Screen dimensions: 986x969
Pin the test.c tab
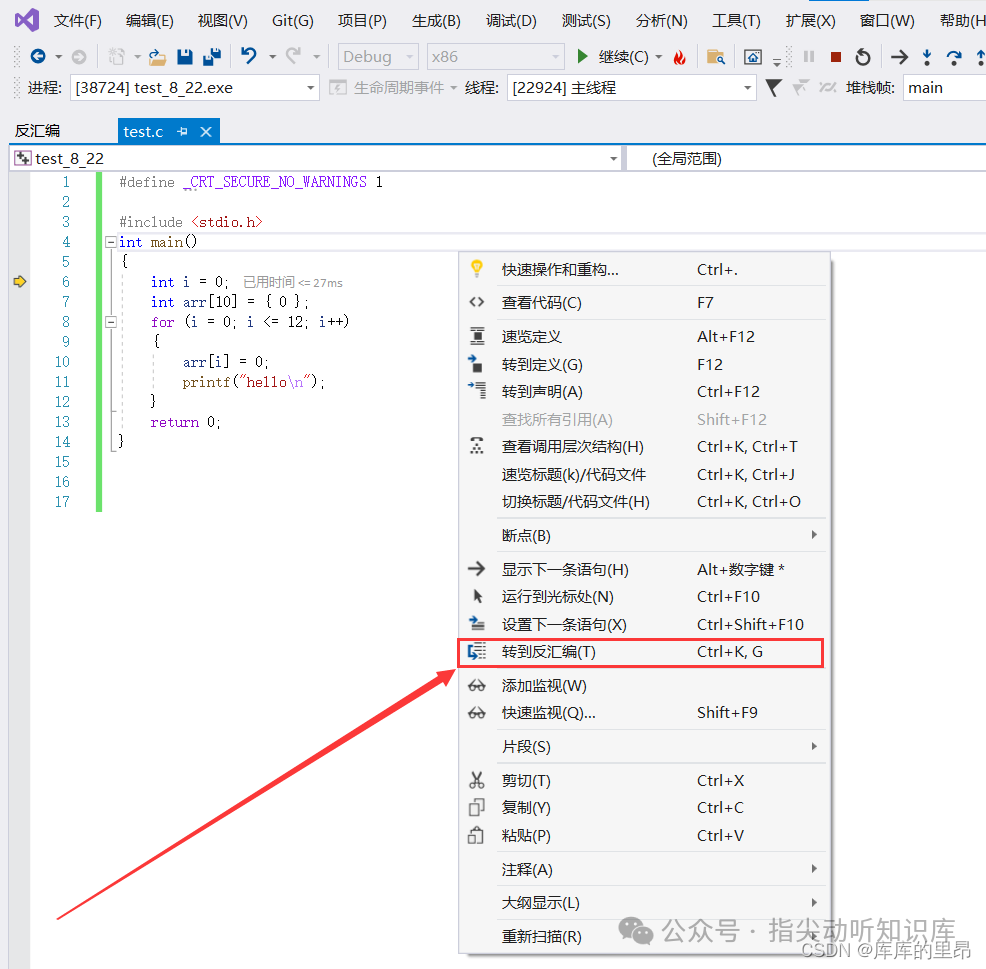tap(183, 132)
